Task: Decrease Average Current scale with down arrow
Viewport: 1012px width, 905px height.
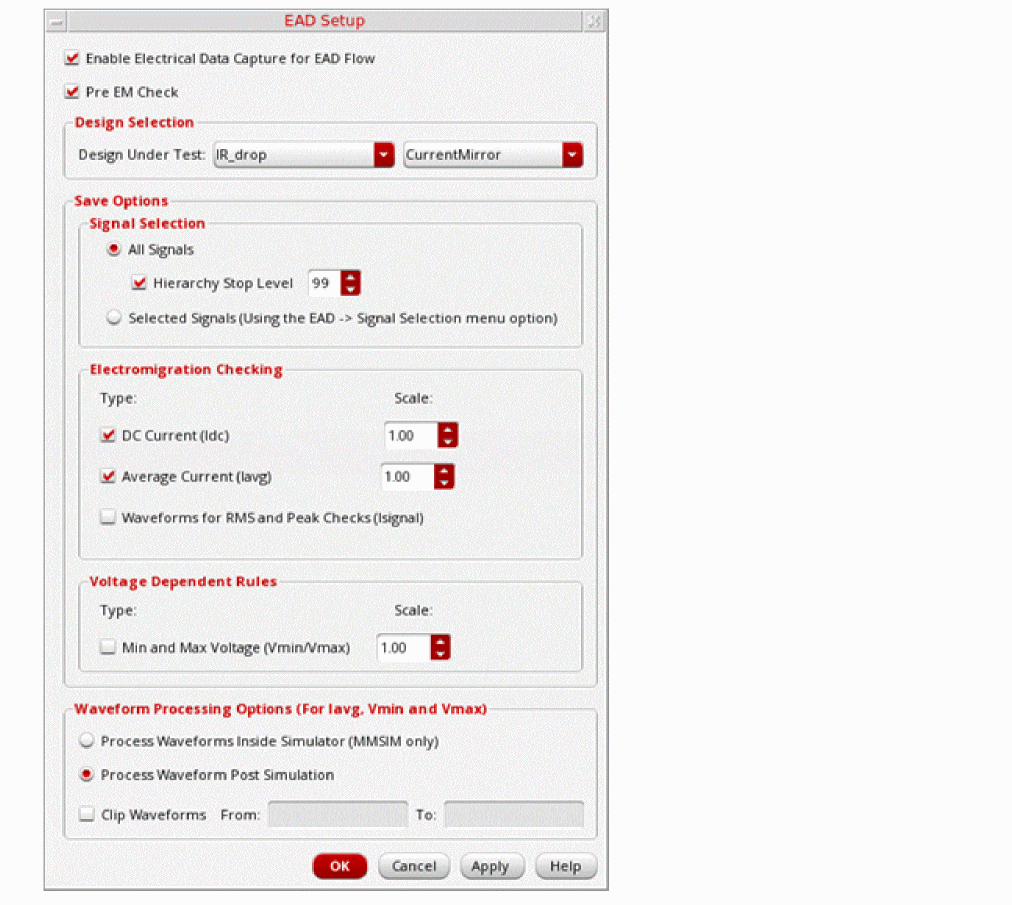Action: 444,483
